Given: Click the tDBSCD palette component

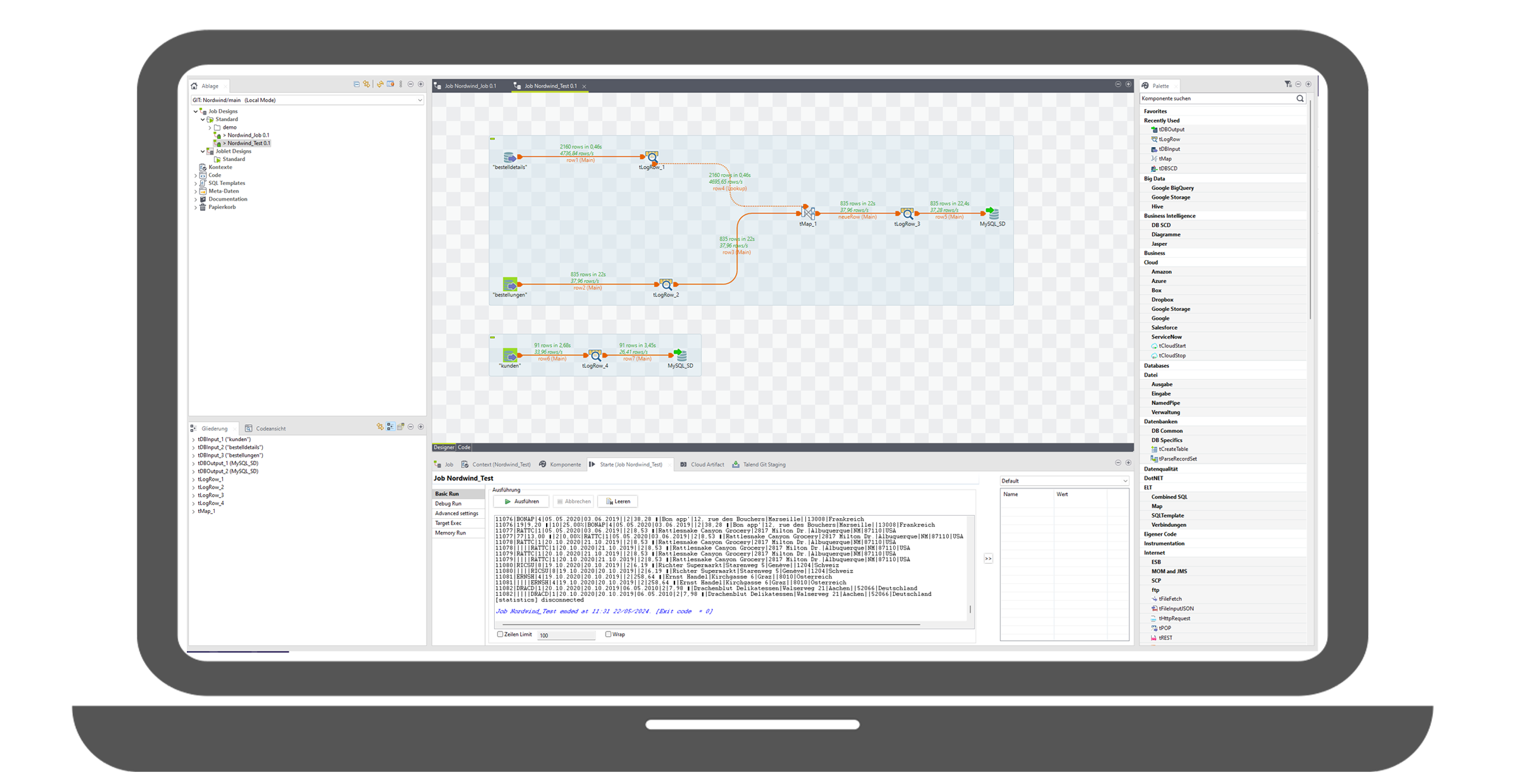Looking at the screenshot, I should [x=1164, y=168].
